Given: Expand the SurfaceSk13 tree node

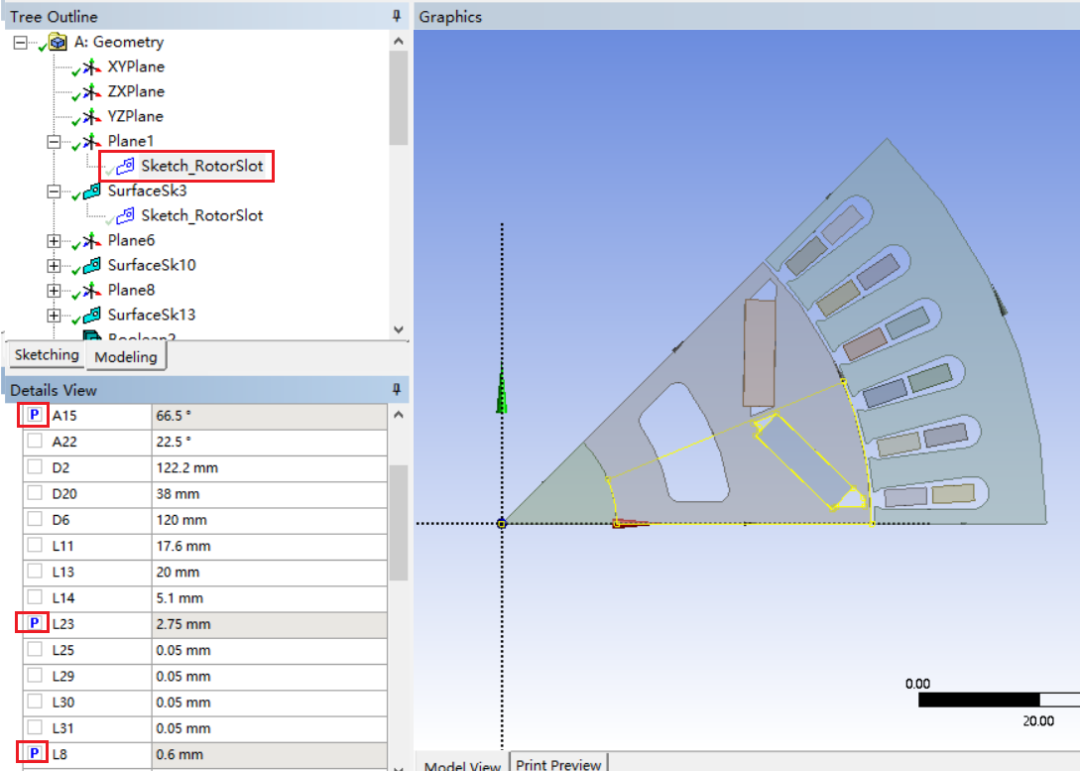Looking at the screenshot, I should [x=54, y=315].
